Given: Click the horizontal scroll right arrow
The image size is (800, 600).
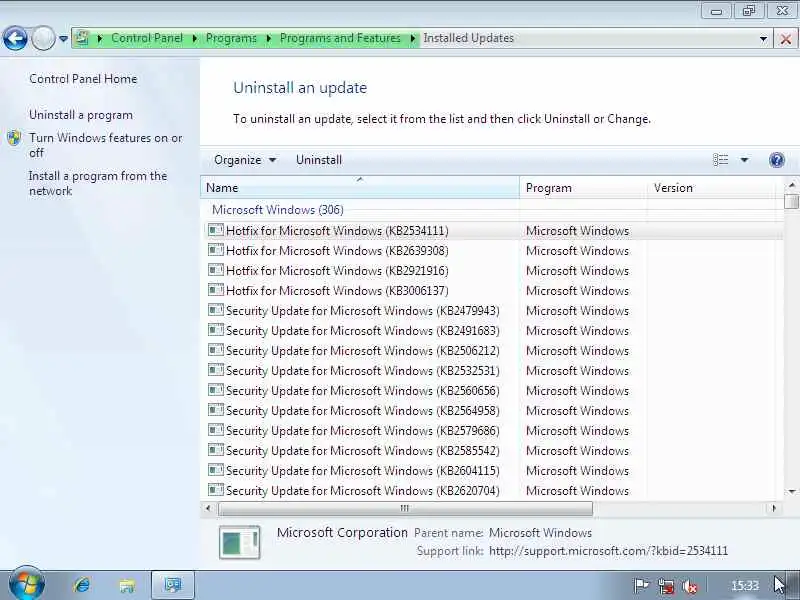Looking at the screenshot, I should click(774, 508).
